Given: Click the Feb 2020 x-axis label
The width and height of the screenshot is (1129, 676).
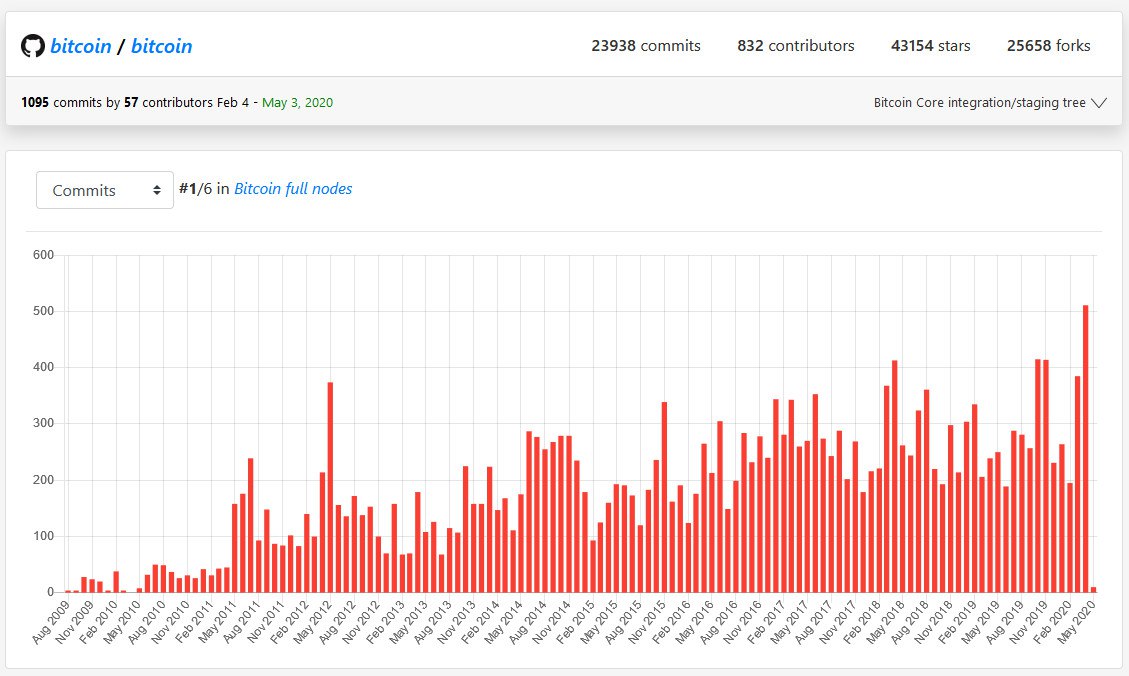Looking at the screenshot, I should tap(1052, 621).
